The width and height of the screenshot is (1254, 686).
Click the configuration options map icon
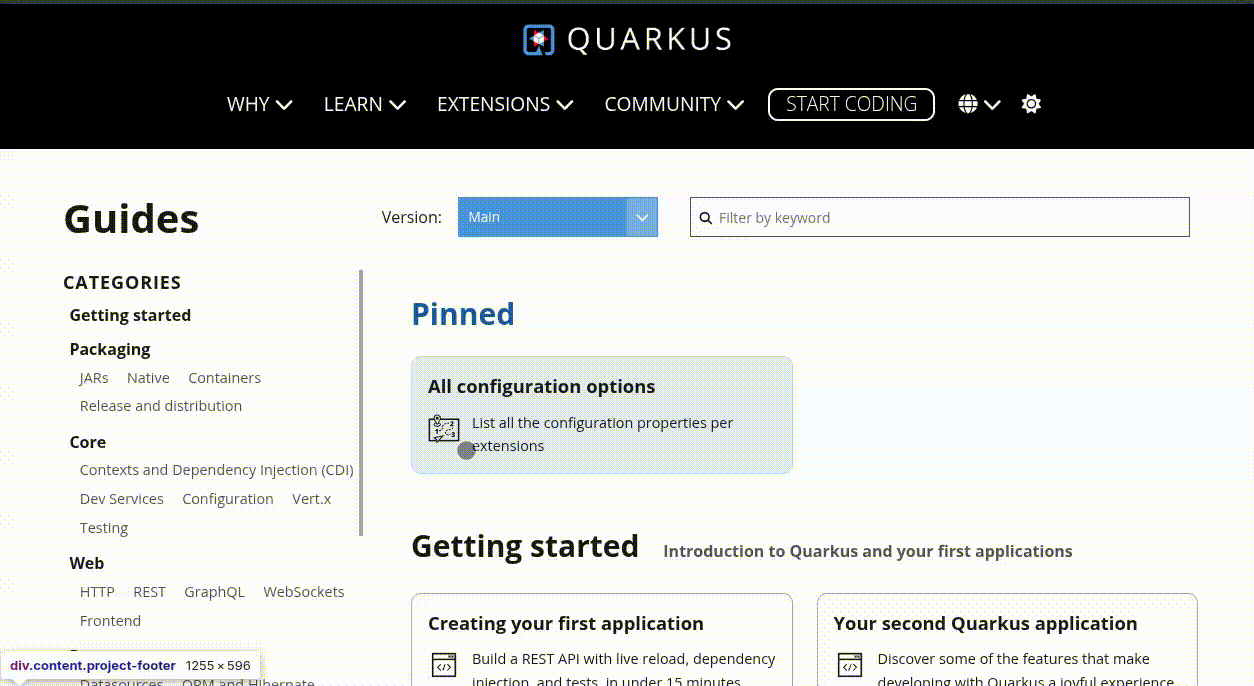(x=444, y=429)
